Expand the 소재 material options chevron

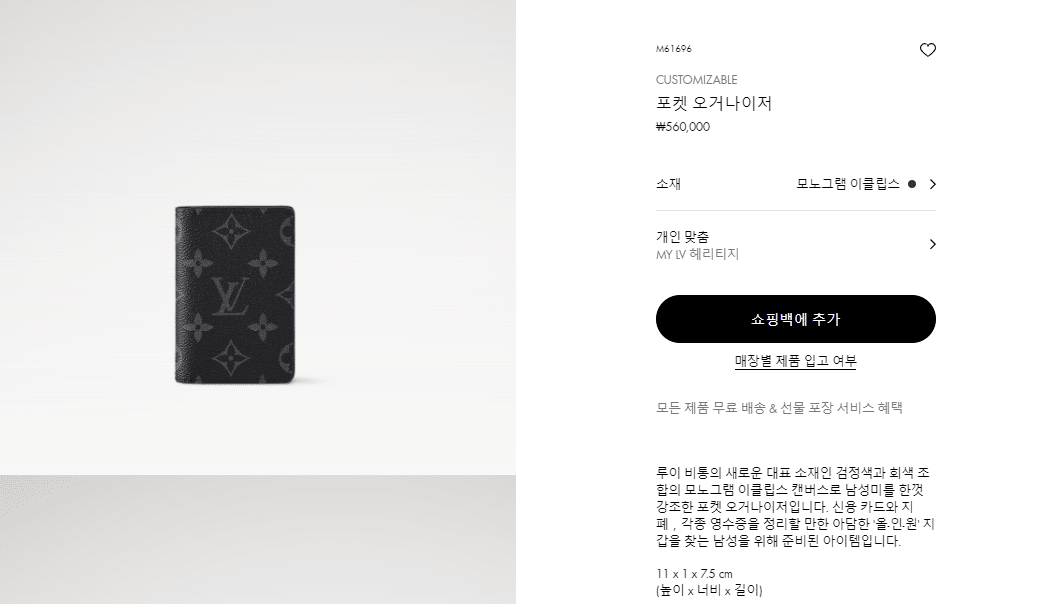tap(933, 184)
